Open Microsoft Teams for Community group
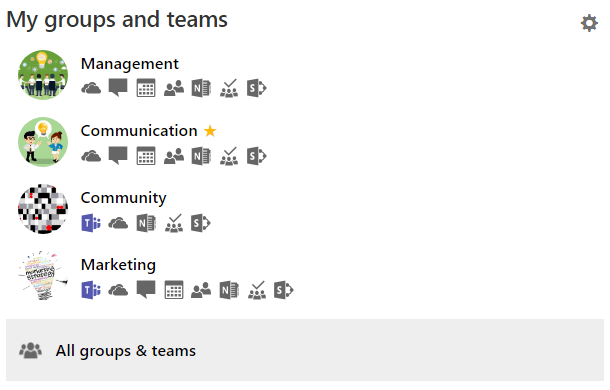The height and width of the screenshot is (390, 610). click(x=91, y=223)
